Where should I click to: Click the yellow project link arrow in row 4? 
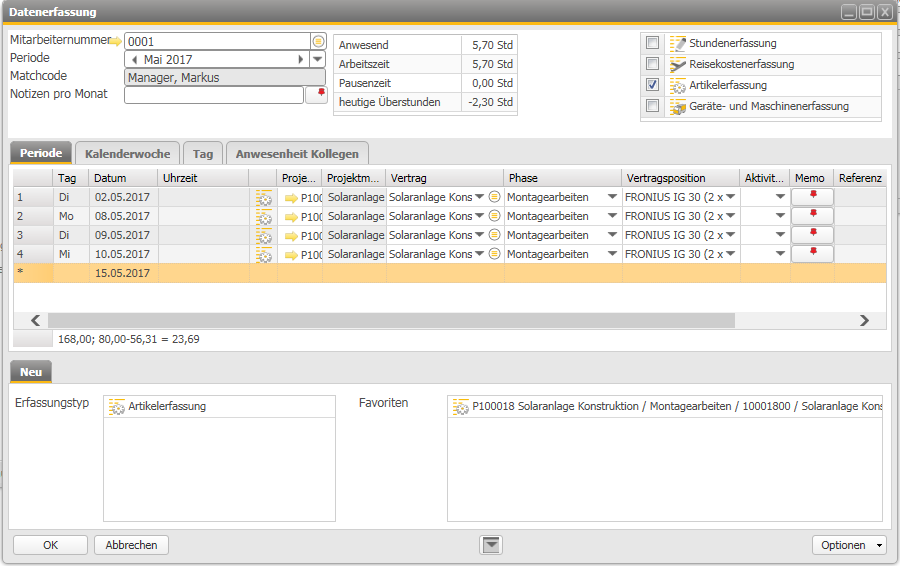291,255
